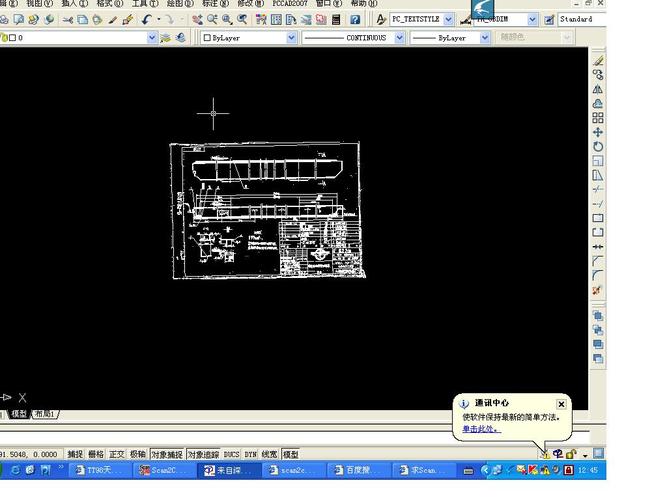Viewport: 667px width, 500px height.
Task: Toggle 对象追踪 object snap tracking
Action: click(203, 454)
